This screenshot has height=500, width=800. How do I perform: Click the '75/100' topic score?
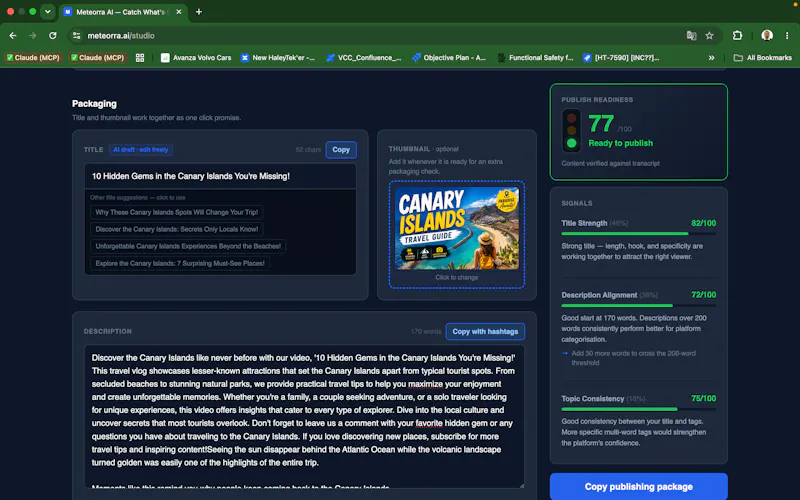coord(703,398)
